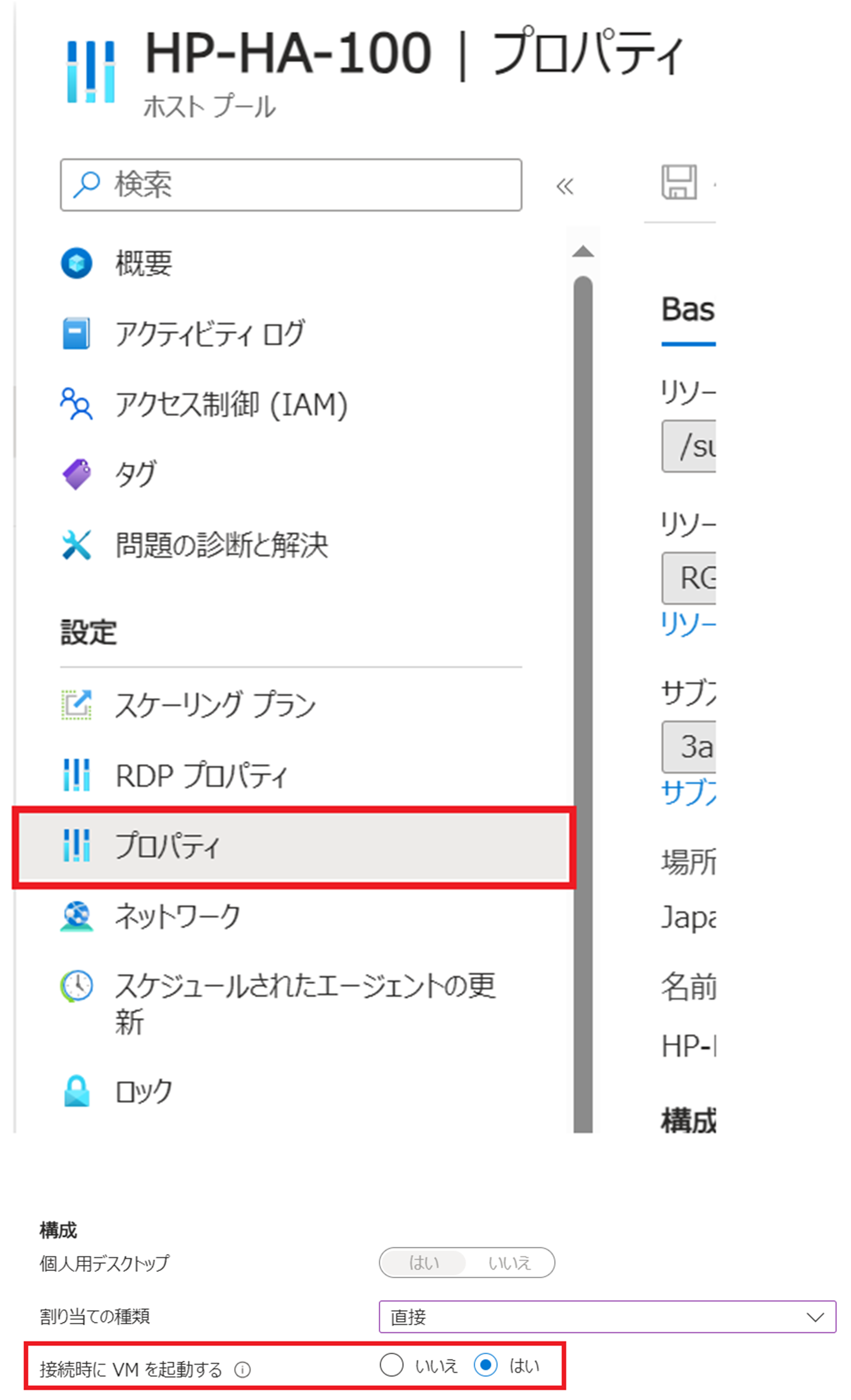Click the save floppy disk icon
Image resolution: width=851 pixels, height=1400 pixels.
coord(679,182)
